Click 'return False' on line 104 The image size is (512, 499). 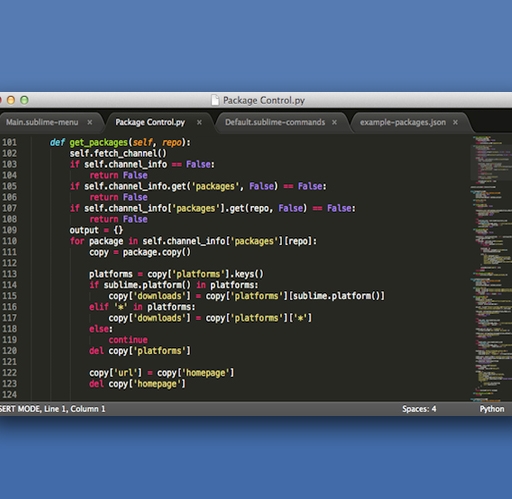pos(118,175)
